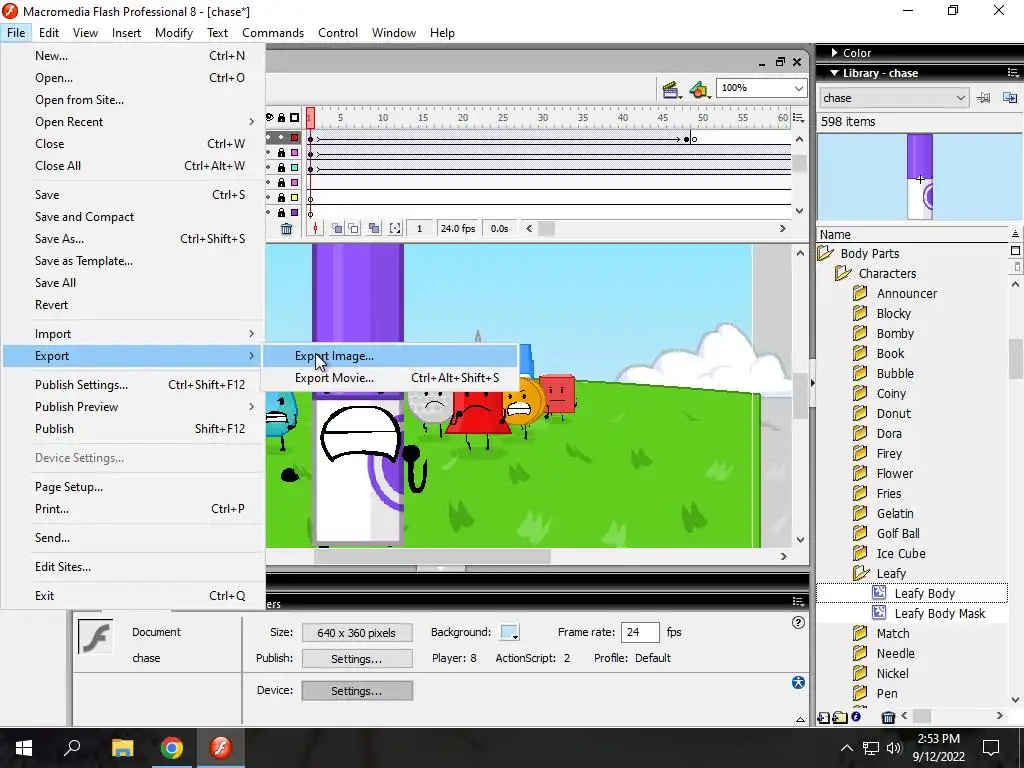The height and width of the screenshot is (768, 1024).
Task: Select the Import menu entry
Action: (133, 334)
